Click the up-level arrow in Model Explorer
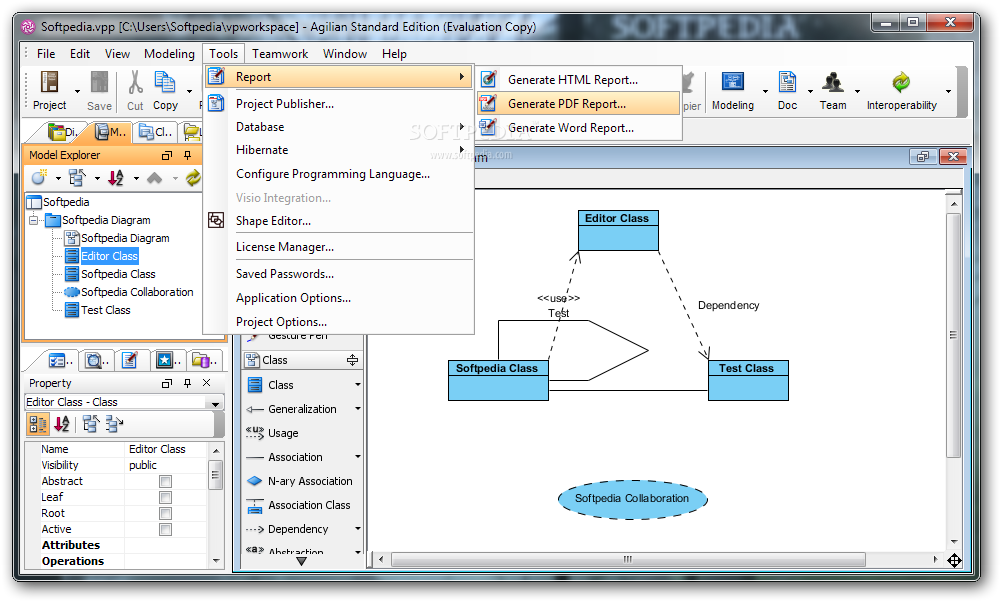Image resolution: width=1001 pixels, height=602 pixels. 154,178
